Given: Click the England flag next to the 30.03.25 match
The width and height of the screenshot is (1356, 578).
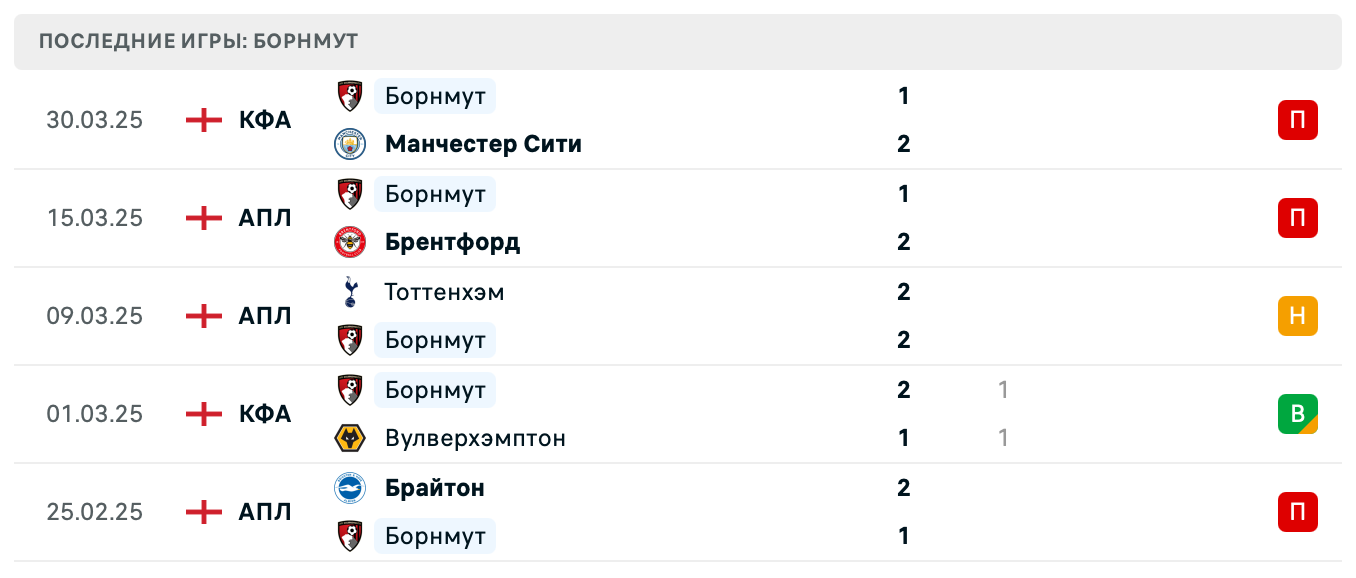Looking at the screenshot, I should (x=203, y=120).
